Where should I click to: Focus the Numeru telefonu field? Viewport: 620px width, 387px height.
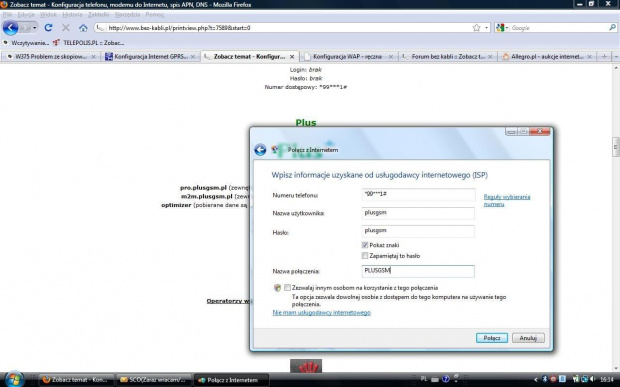pyautogui.click(x=418, y=194)
